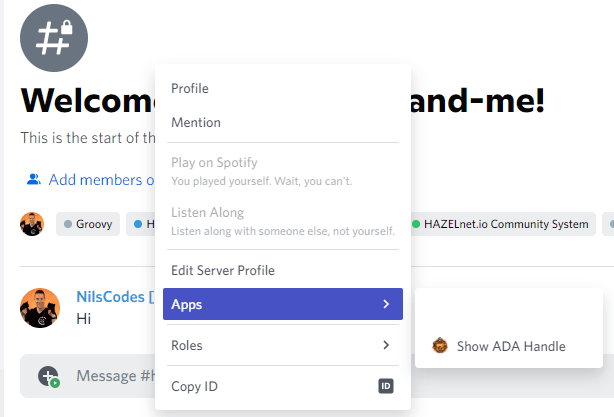Click the ID badge icon beside Copy ID
The height and width of the screenshot is (417, 614).
click(x=386, y=386)
